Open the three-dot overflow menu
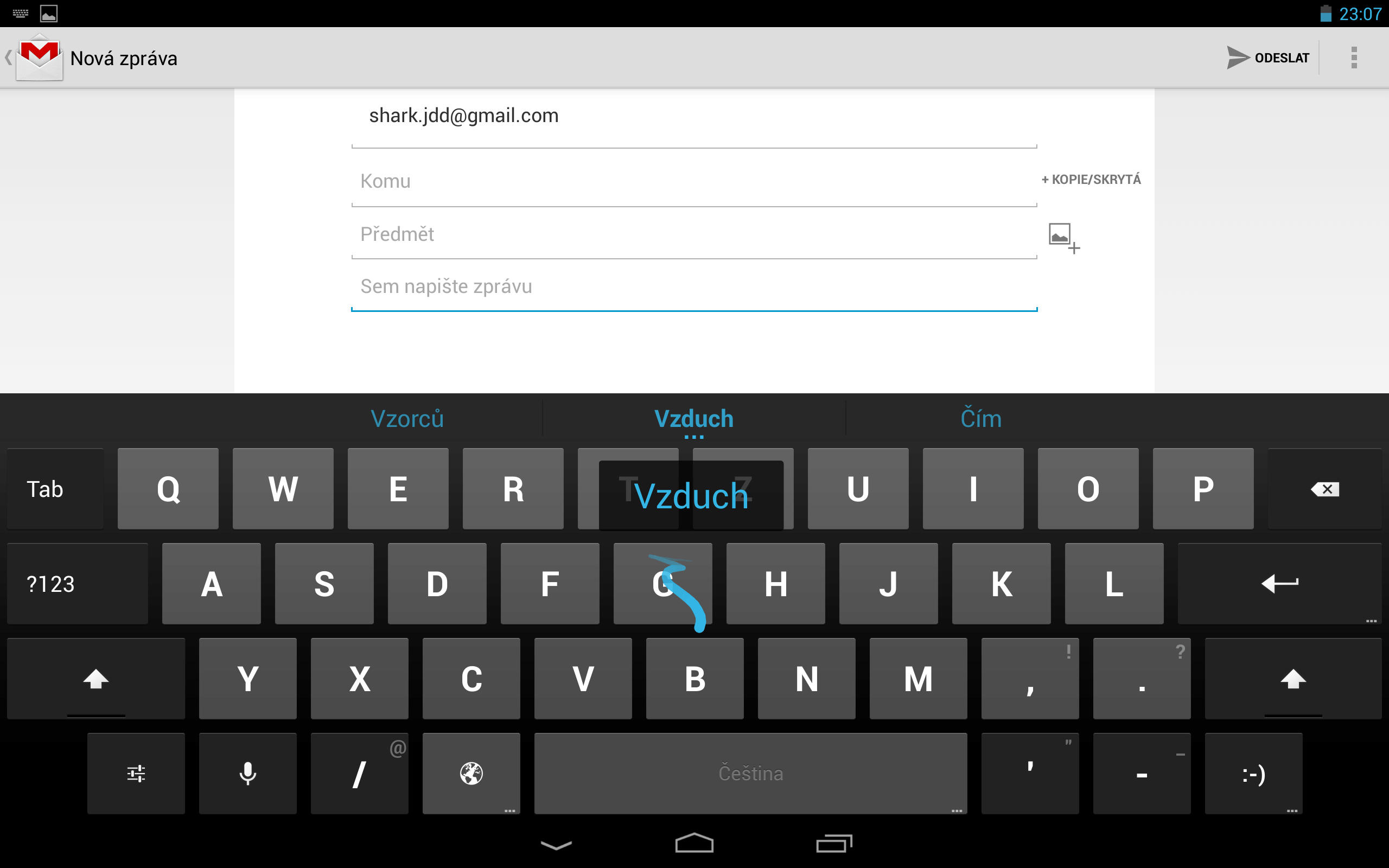Image resolution: width=1389 pixels, height=868 pixels. [1354, 58]
